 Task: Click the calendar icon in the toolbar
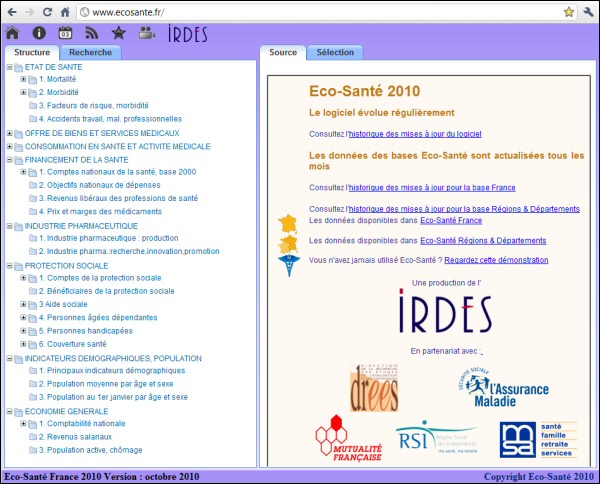coord(65,33)
